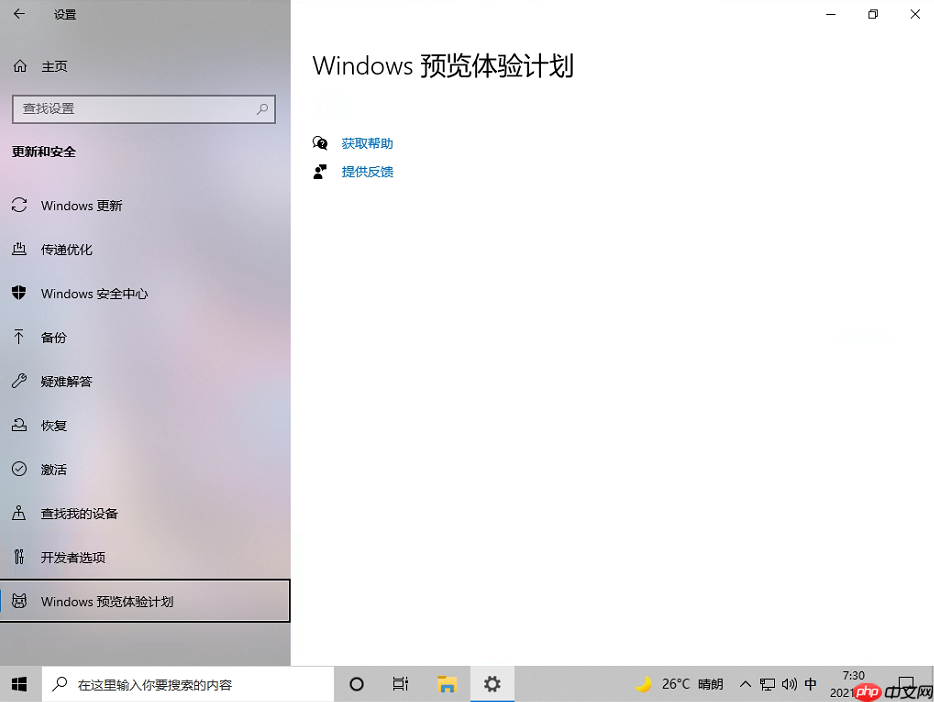Viewport: 934px width, 702px height.
Task: Click the 开发者选项 icon
Action: point(19,557)
